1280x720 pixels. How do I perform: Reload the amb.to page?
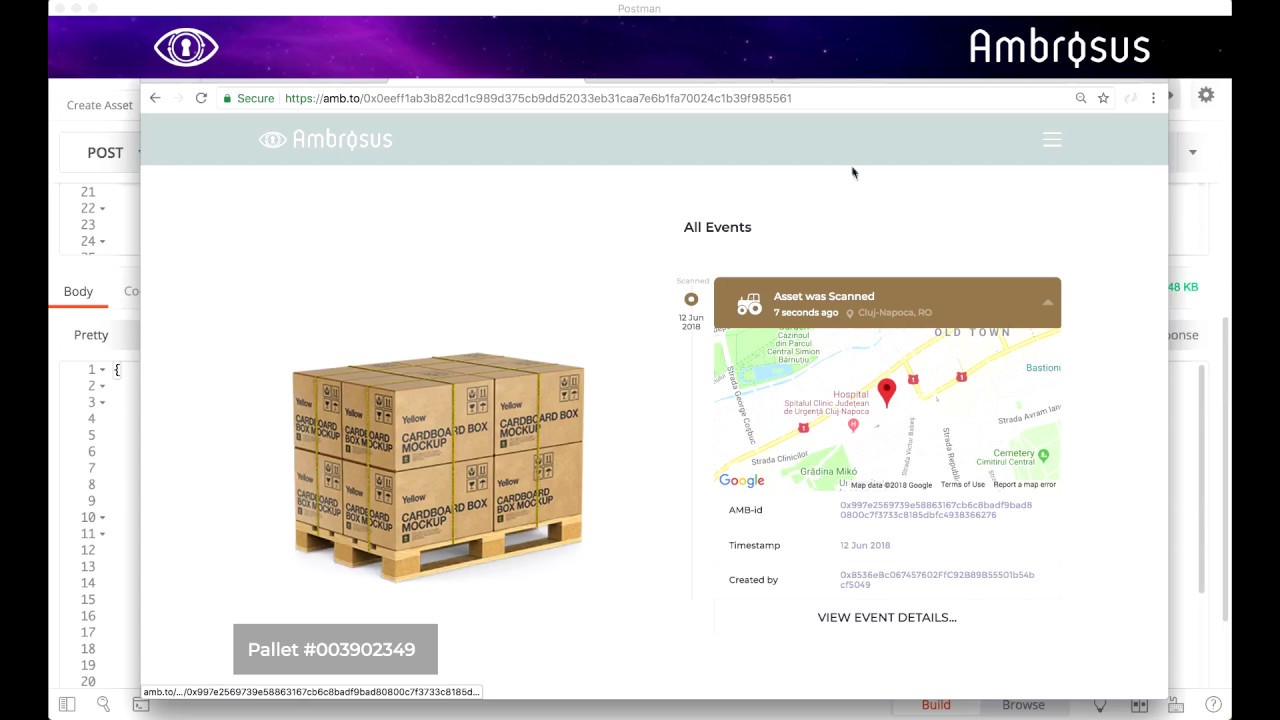coord(201,98)
